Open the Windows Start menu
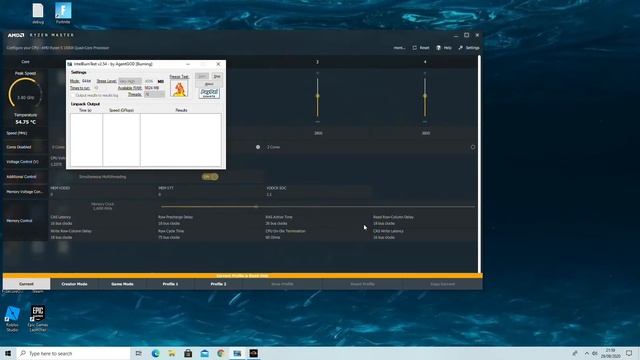The height and width of the screenshot is (360, 640). click(8, 353)
